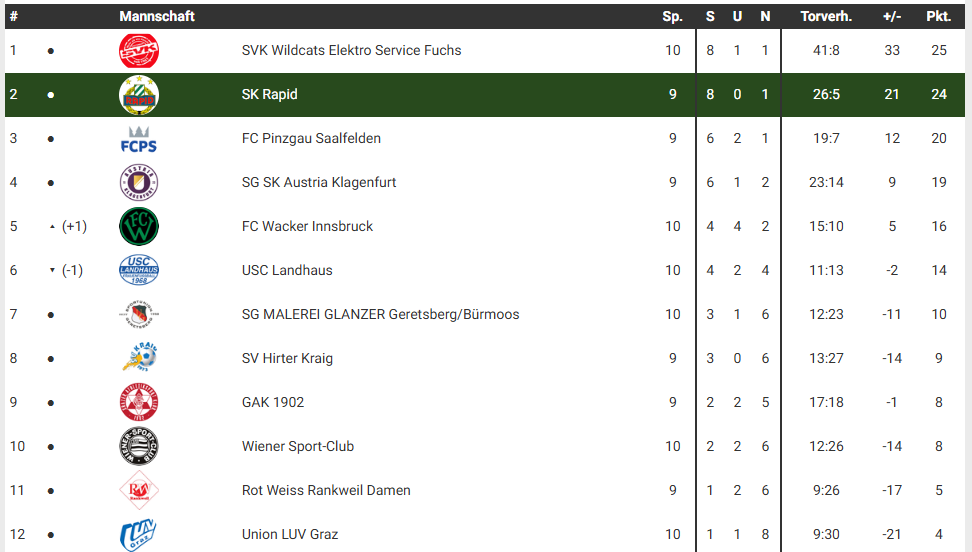
Task: Click the Union LUV Graz logo
Action: 138,534
